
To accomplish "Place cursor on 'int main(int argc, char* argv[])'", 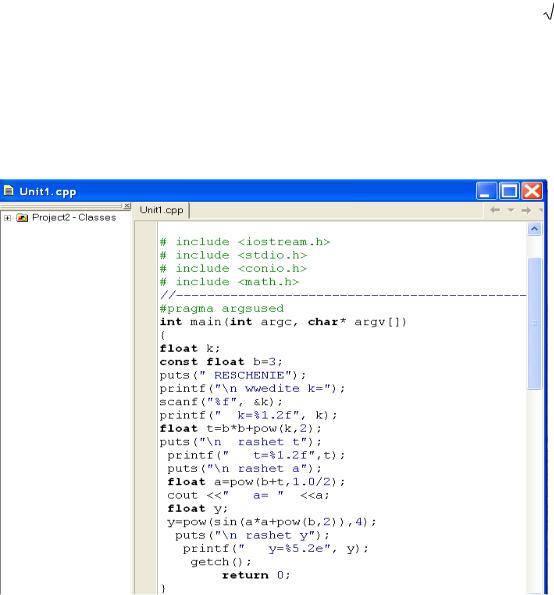I will tap(283, 322).
